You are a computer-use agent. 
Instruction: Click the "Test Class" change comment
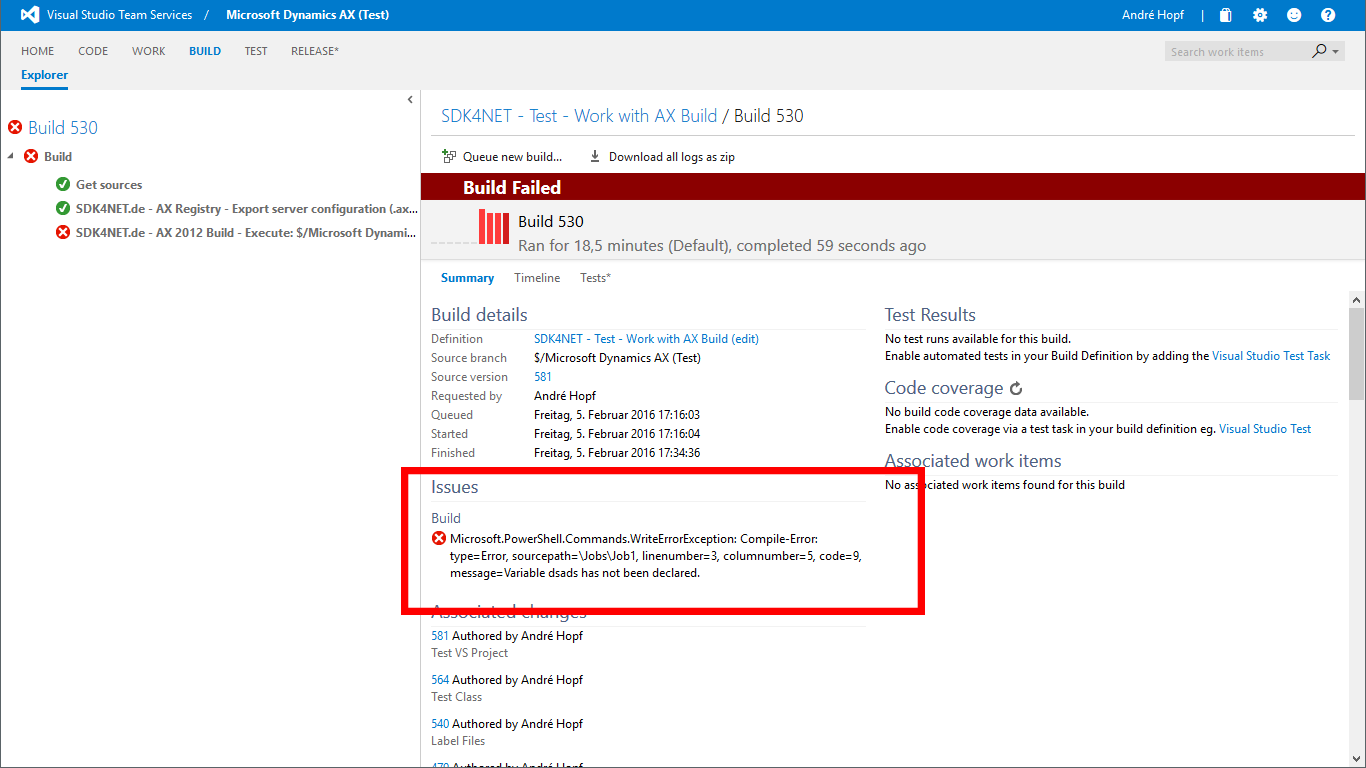click(x=456, y=697)
